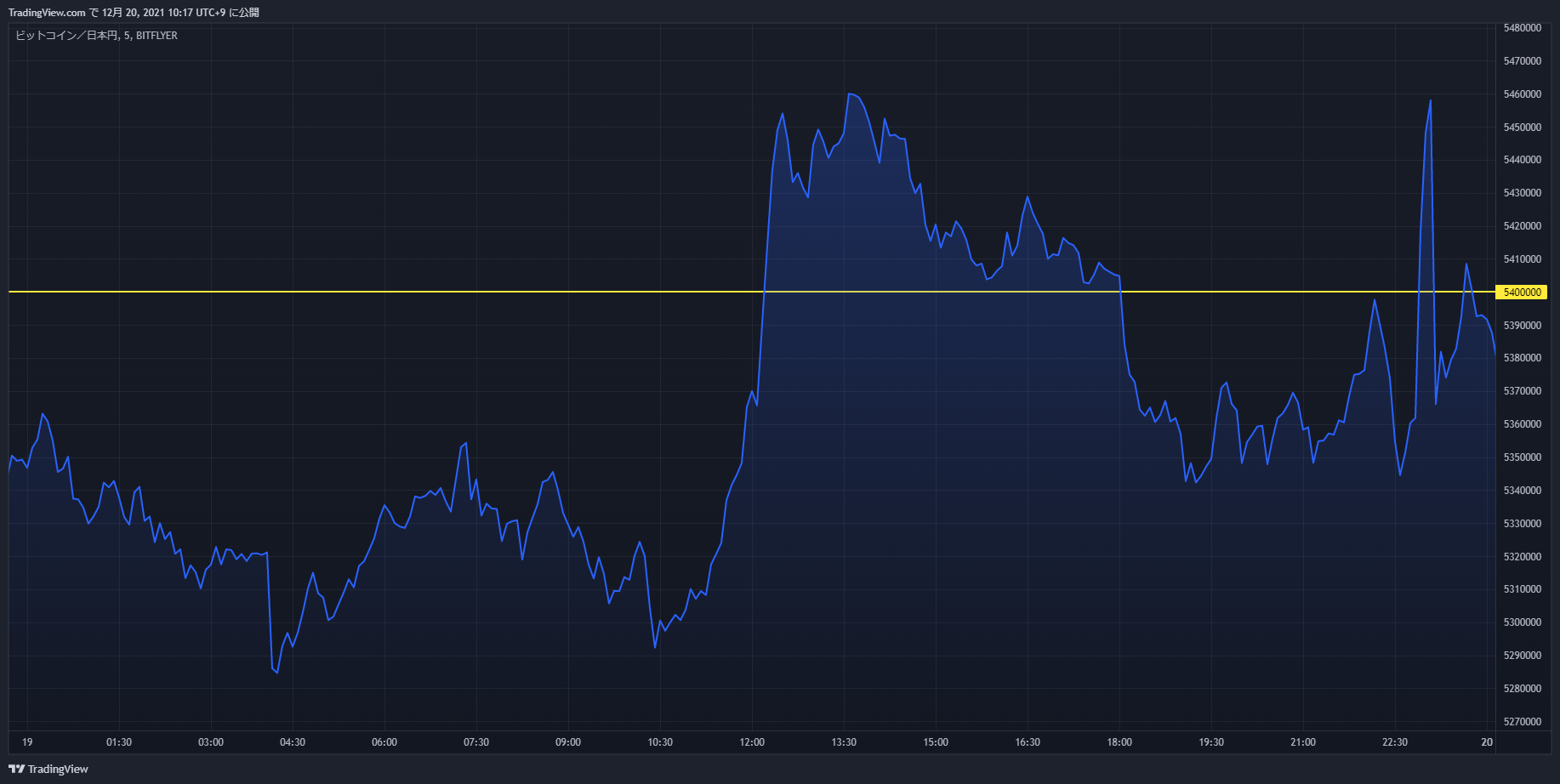
Task: Click the 03:00 time axis label
Action: point(211,742)
